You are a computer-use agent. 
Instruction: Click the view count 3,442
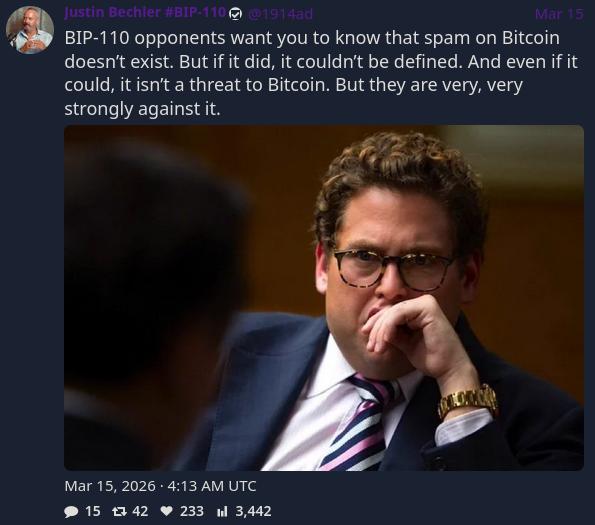click(x=253, y=511)
